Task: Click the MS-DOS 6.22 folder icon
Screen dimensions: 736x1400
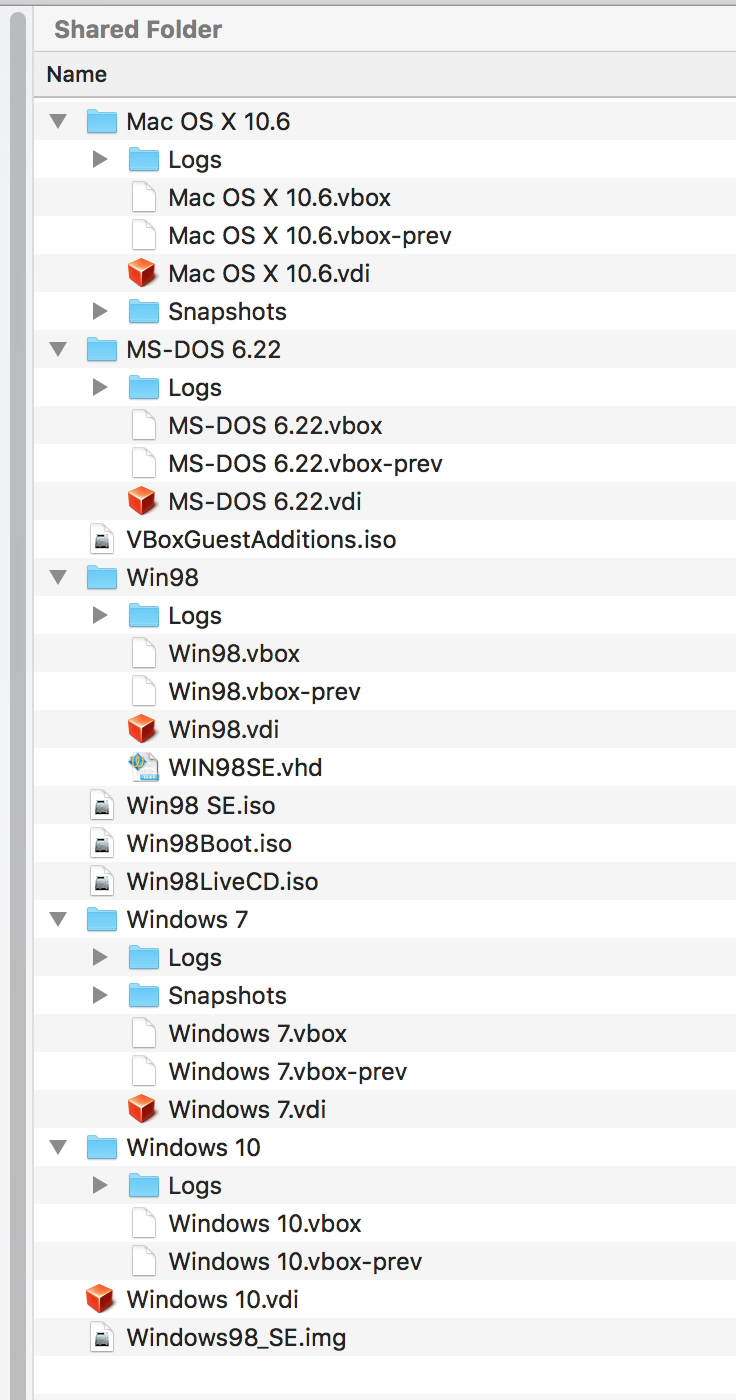Action: coord(102,350)
